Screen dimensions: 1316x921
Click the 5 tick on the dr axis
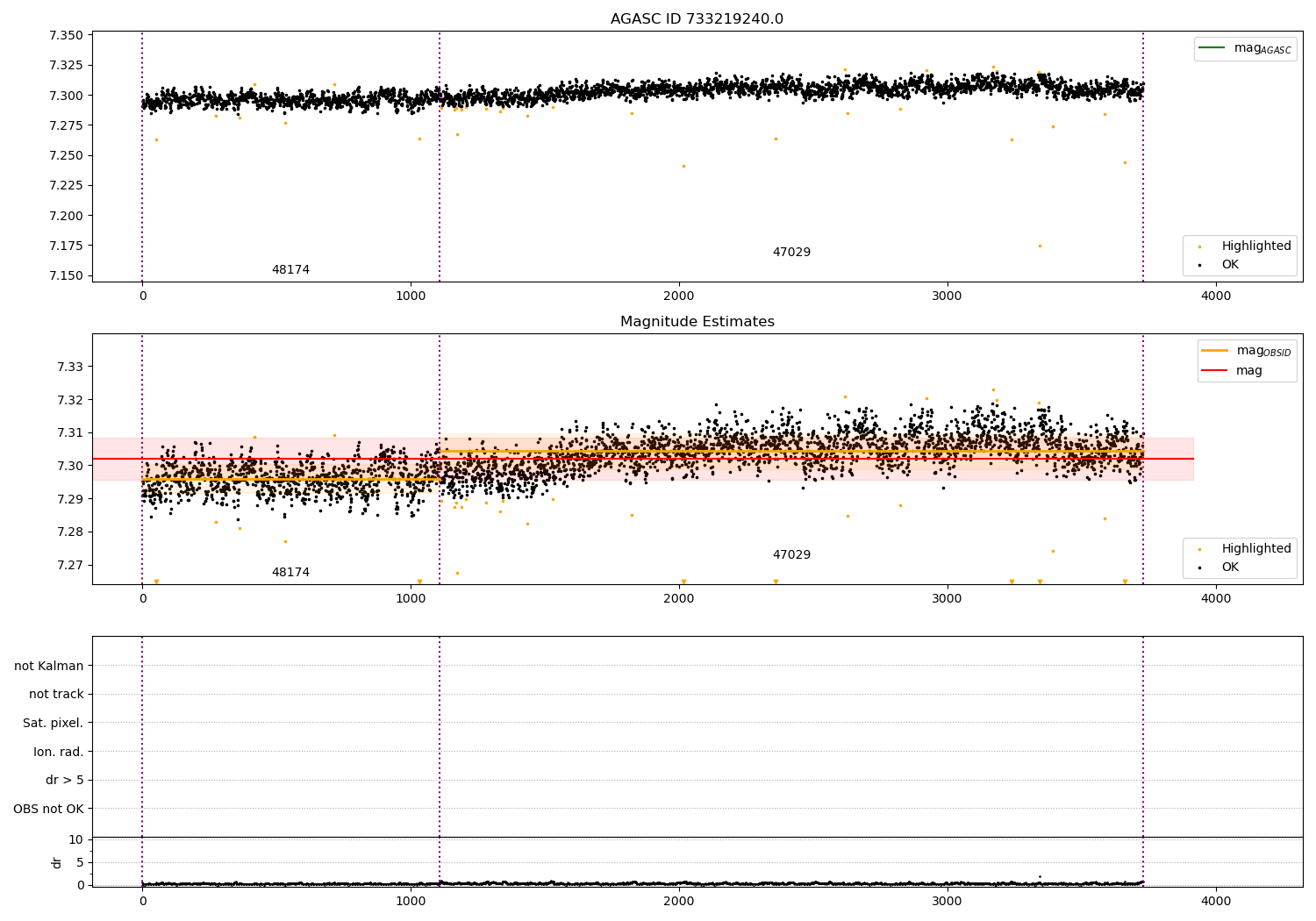80,862
